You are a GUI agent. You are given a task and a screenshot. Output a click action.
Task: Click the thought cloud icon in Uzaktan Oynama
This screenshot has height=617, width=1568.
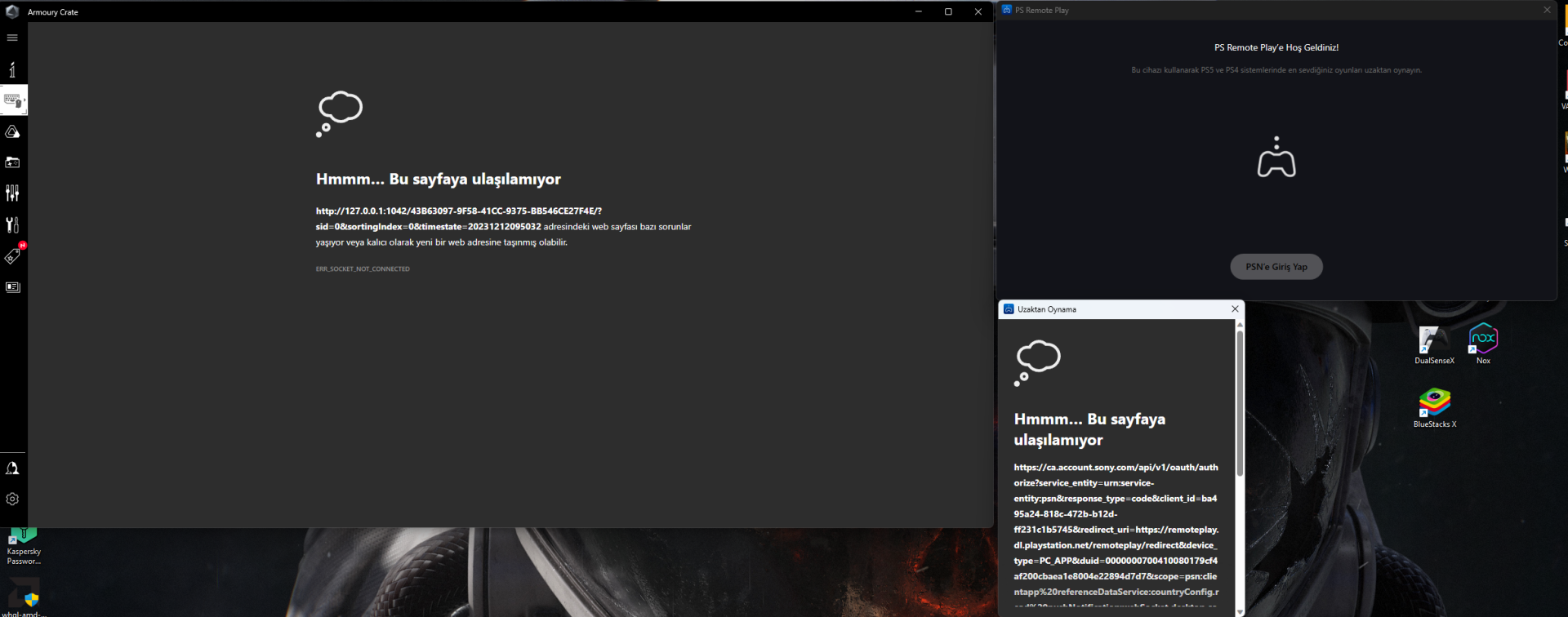click(1037, 363)
